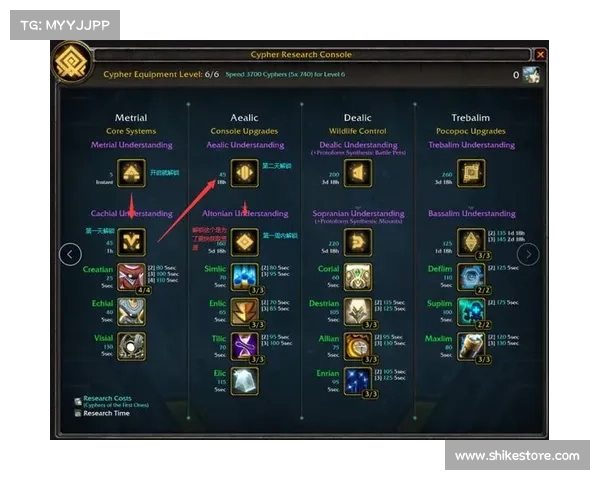Click the Simlic upgrade icon

click(x=245, y=277)
